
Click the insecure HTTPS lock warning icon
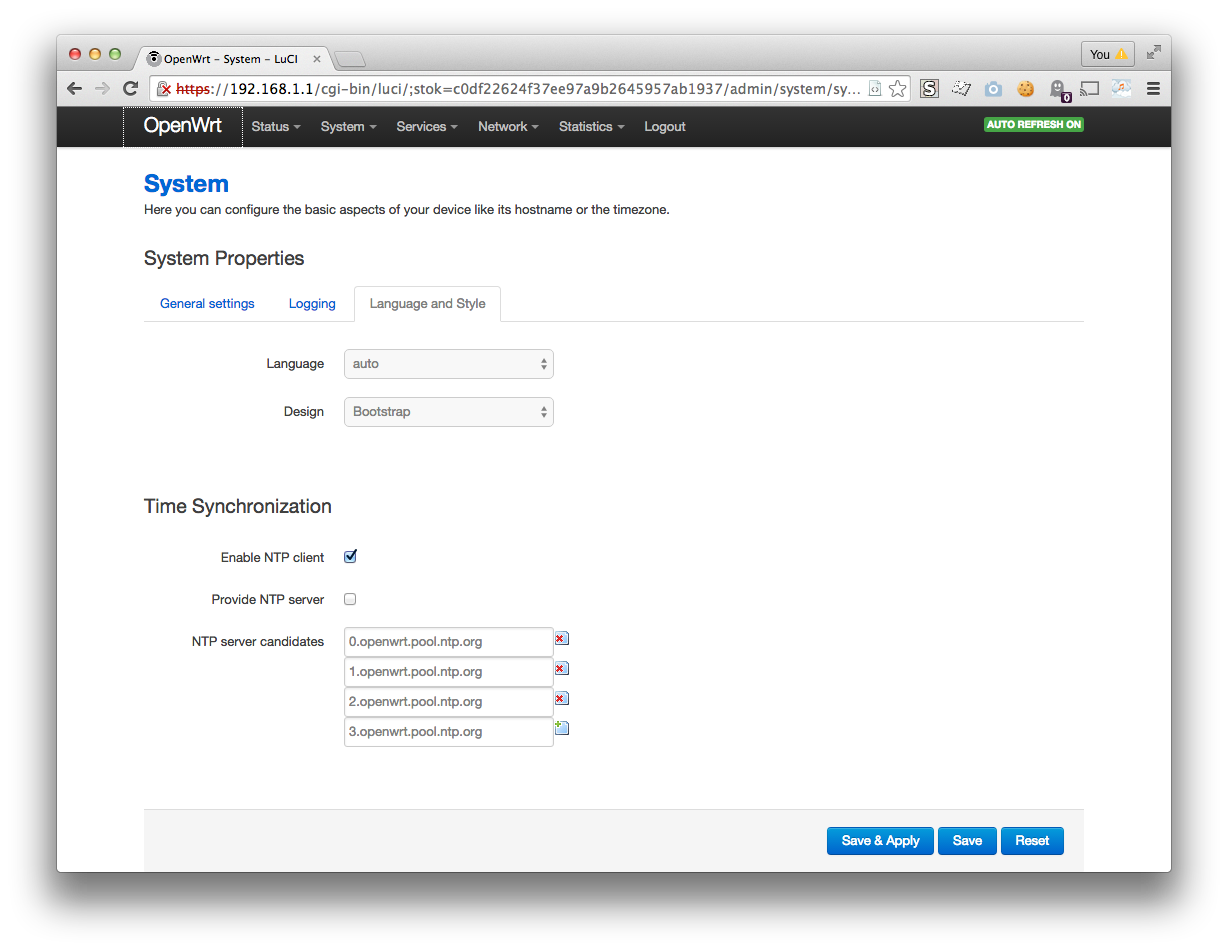[165, 89]
